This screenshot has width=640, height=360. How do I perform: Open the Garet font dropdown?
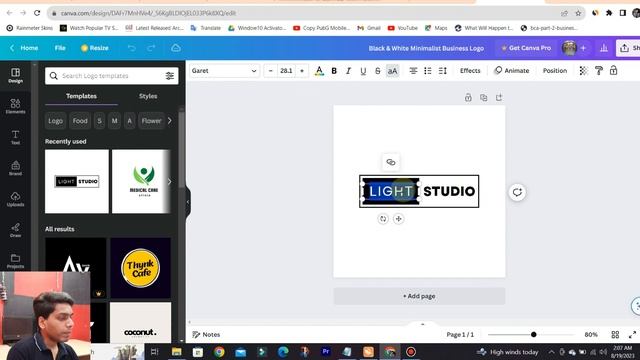(224, 71)
